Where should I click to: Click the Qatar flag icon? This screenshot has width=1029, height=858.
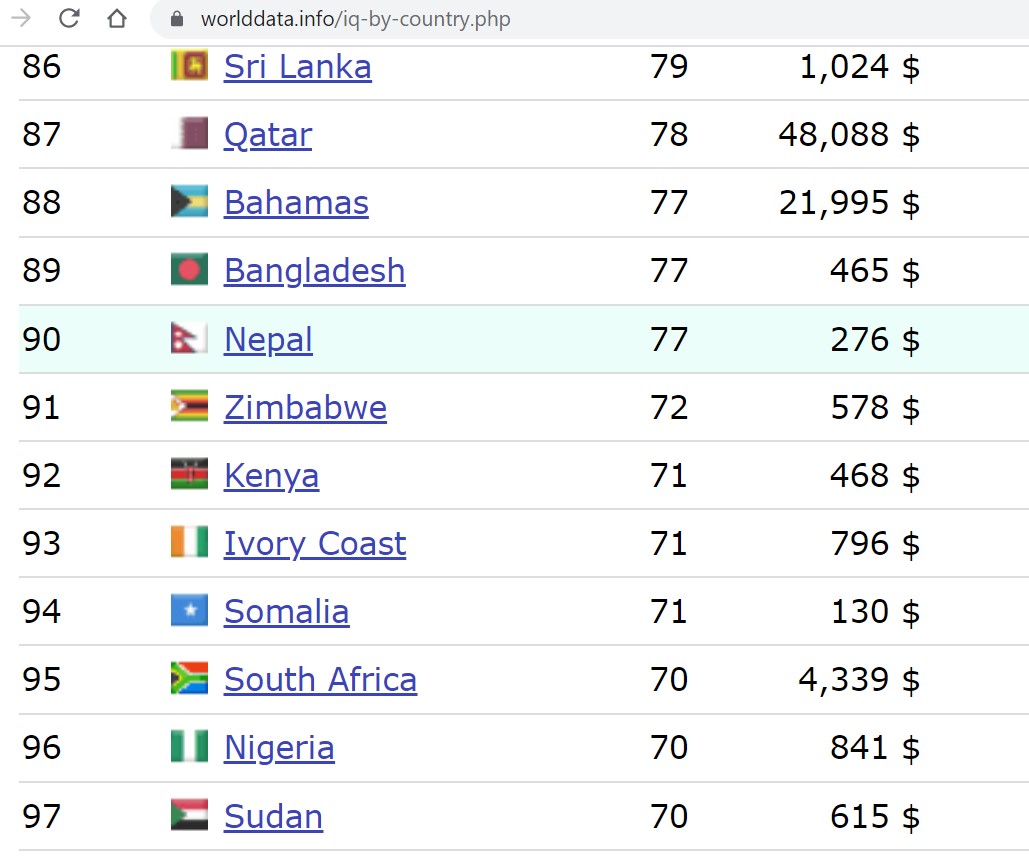[x=189, y=133]
